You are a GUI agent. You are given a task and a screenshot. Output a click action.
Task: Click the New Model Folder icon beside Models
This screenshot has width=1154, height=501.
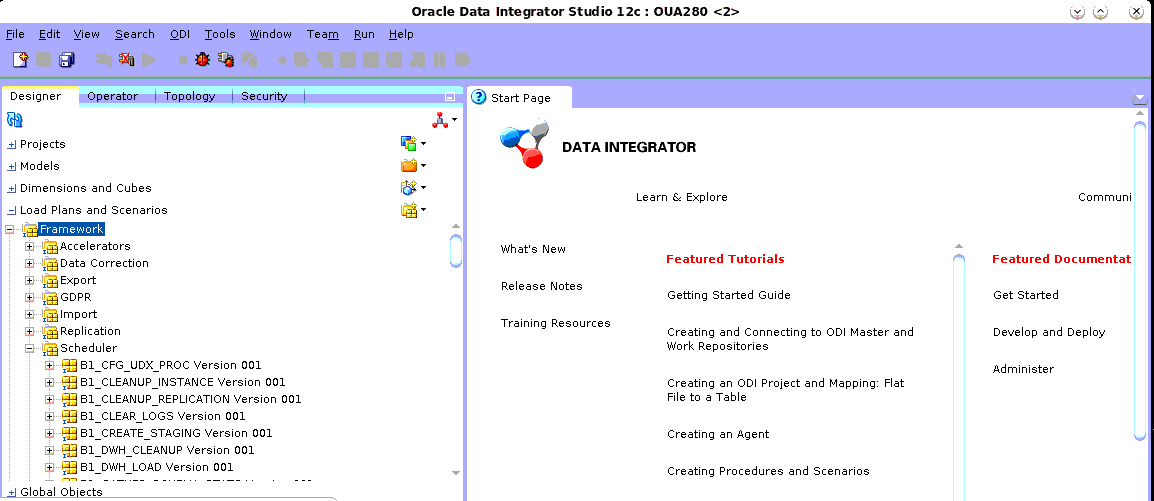coord(408,166)
